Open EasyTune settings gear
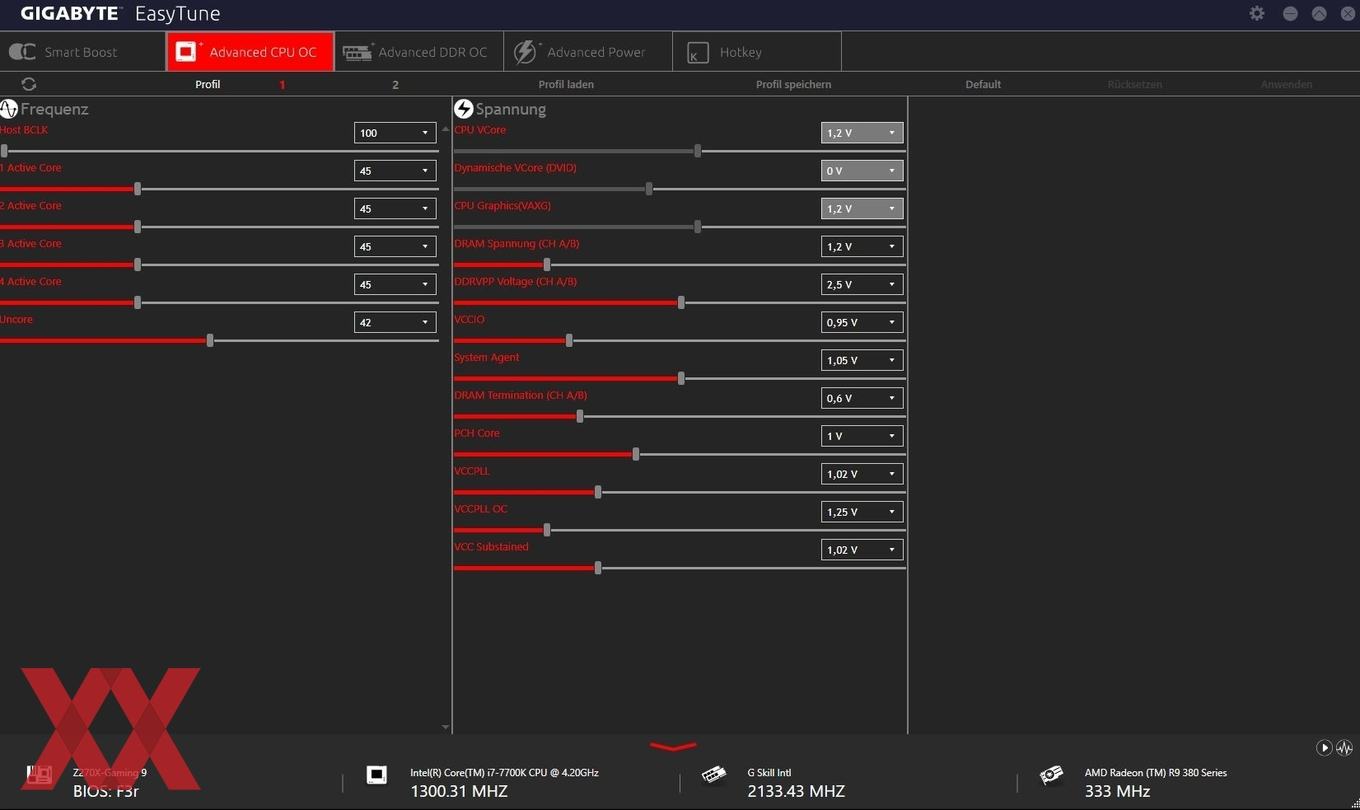The height and width of the screenshot is (810, 1360). (1257, 14)
